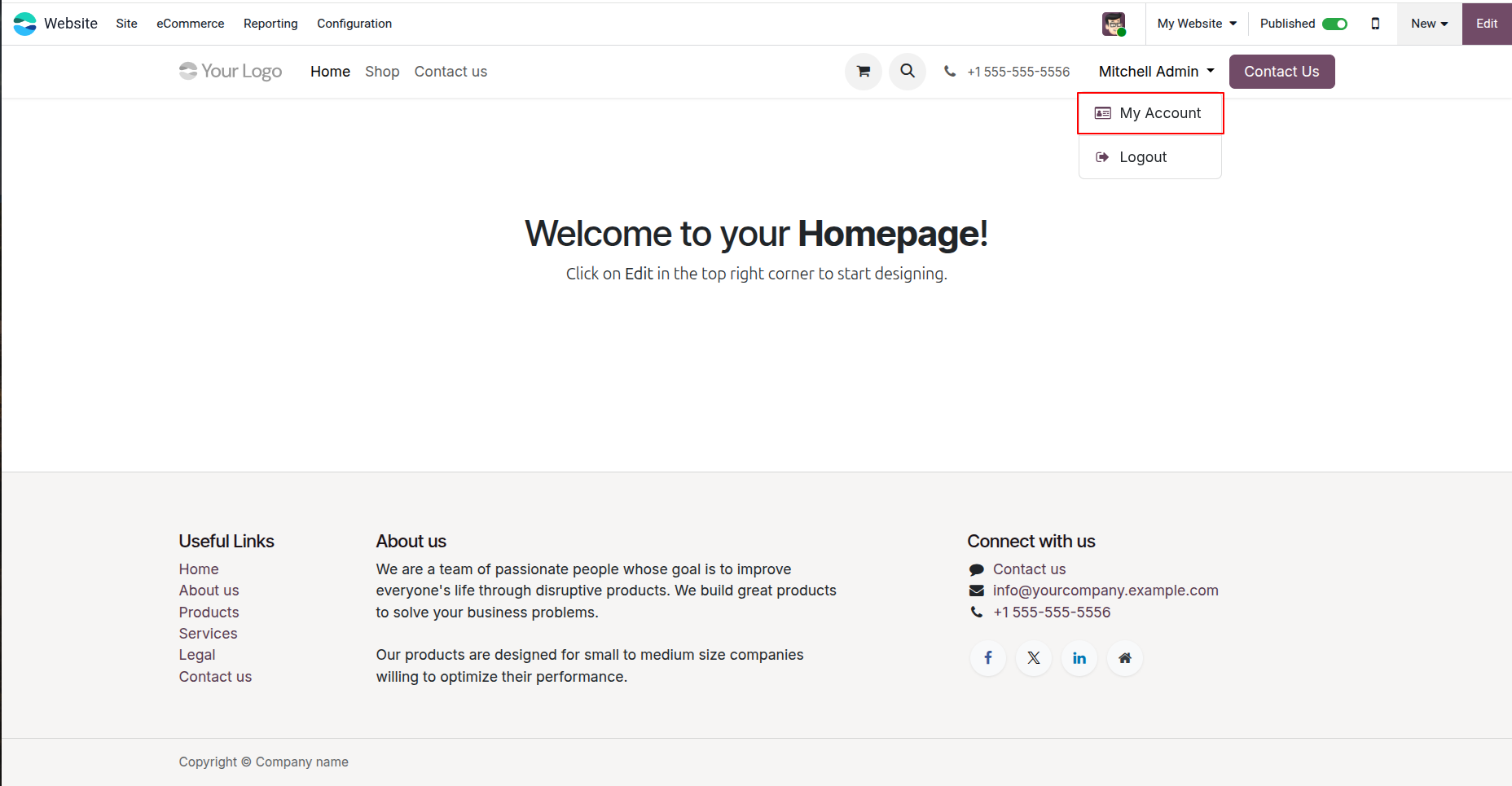Click the 'Click on Edit' subtitle text
The image size is (1512, 786).
tap(756, 274)
